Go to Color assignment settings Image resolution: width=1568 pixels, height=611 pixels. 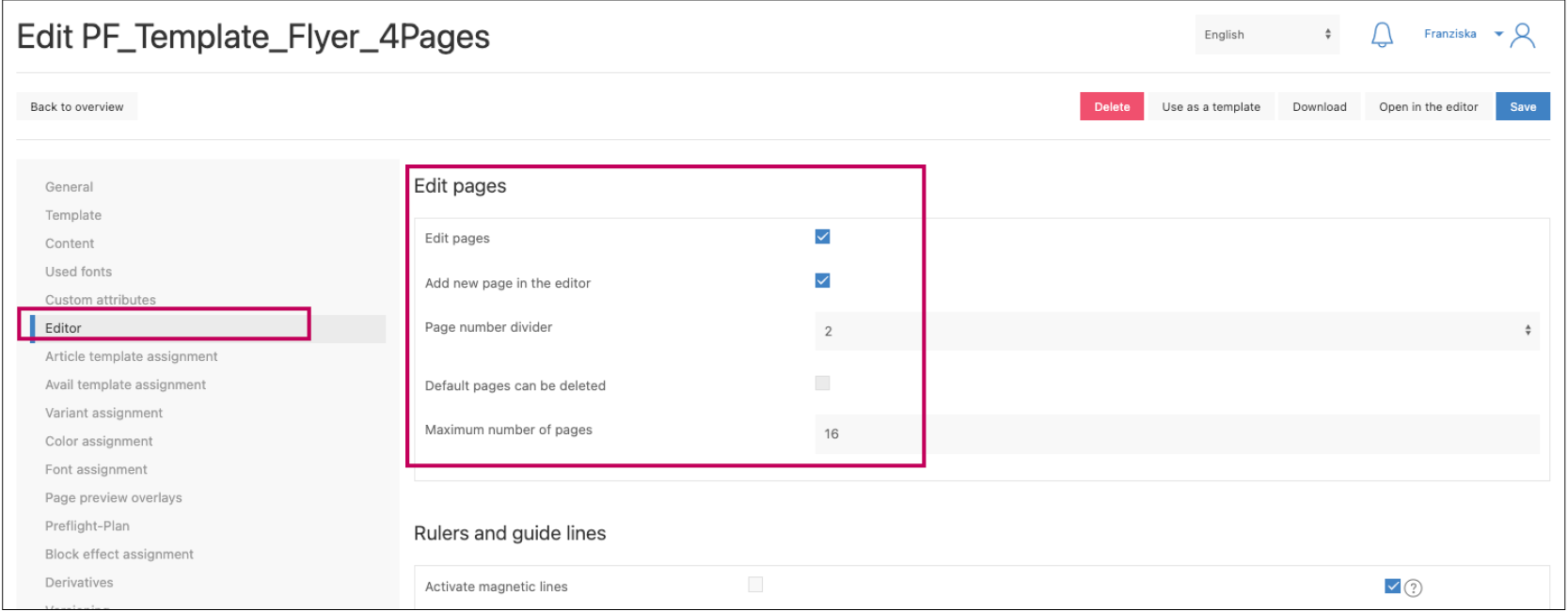click(99, 441)
